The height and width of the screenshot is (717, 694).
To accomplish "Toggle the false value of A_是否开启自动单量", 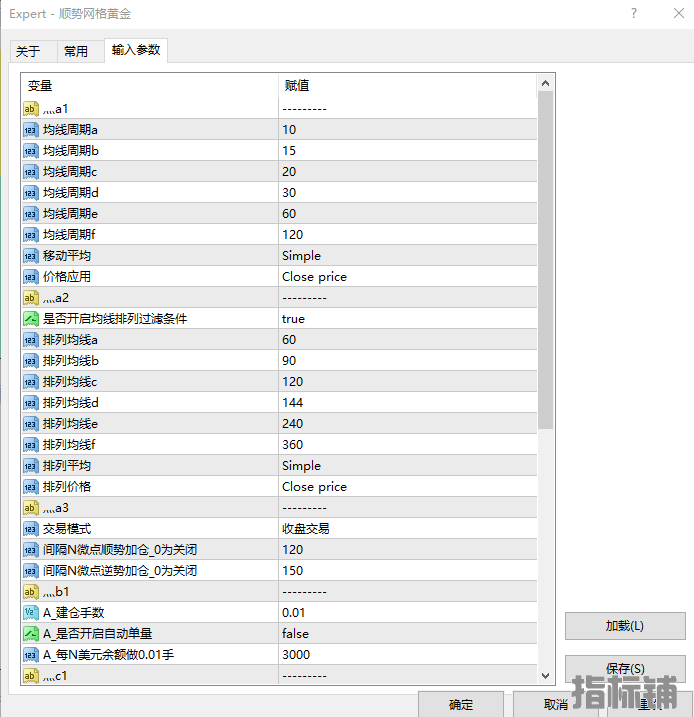I will 407,634.
